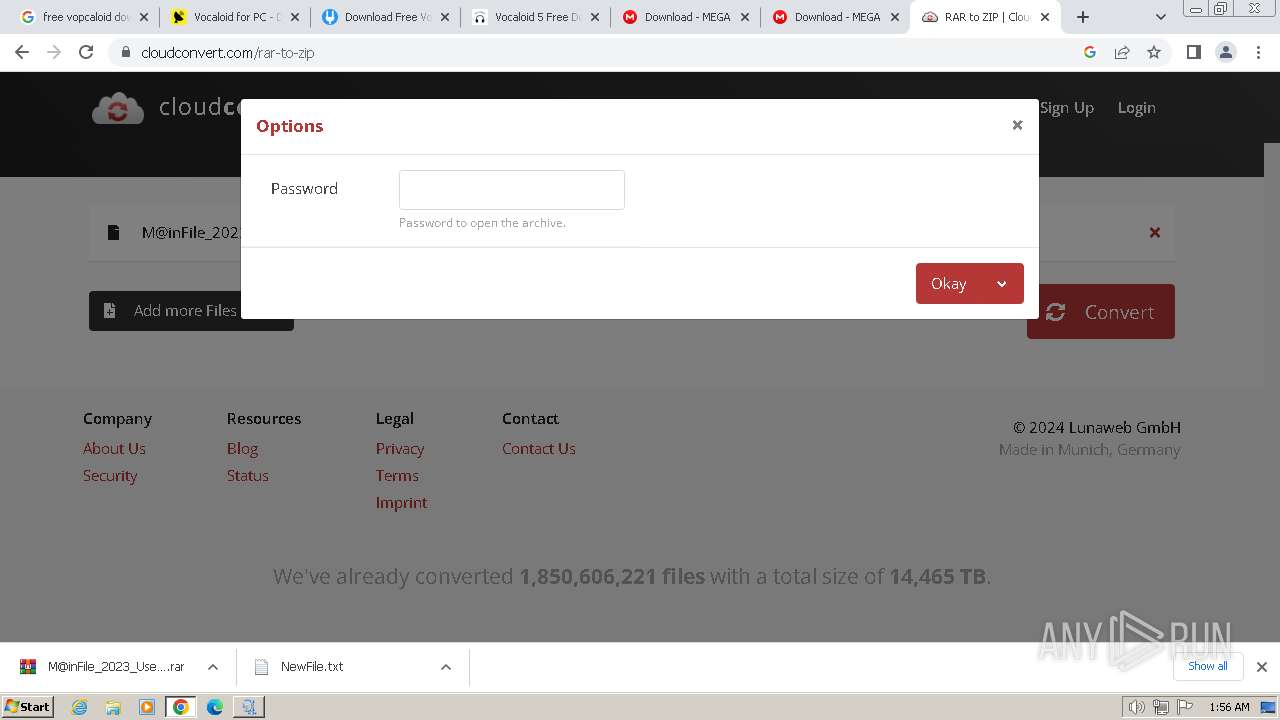Open the Login link

coord(1136,107)
